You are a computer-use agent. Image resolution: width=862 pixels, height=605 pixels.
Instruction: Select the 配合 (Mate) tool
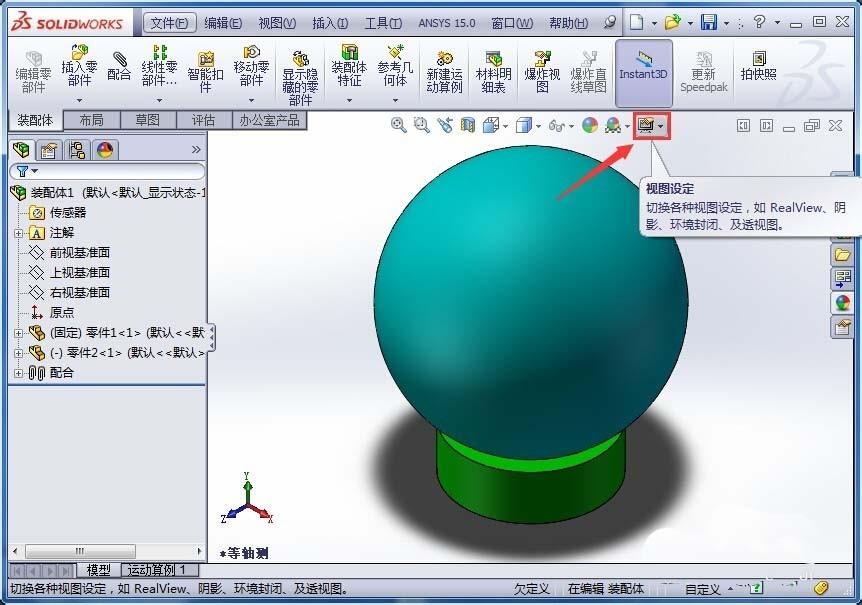120,65
